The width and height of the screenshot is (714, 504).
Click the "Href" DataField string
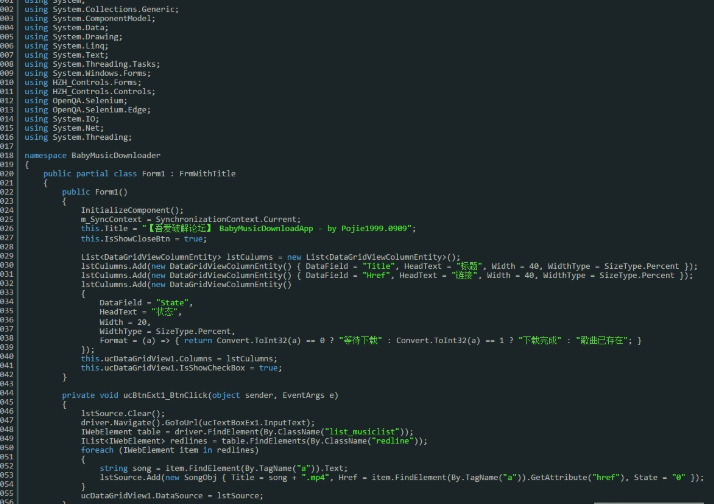(x=376, y=275)
